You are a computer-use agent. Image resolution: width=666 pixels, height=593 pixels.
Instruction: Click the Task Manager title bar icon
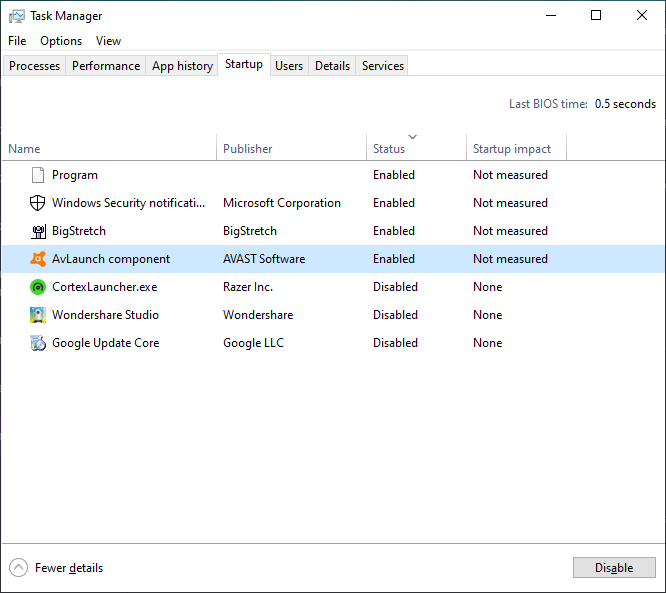pyautogui.click(x=17, y=16)
